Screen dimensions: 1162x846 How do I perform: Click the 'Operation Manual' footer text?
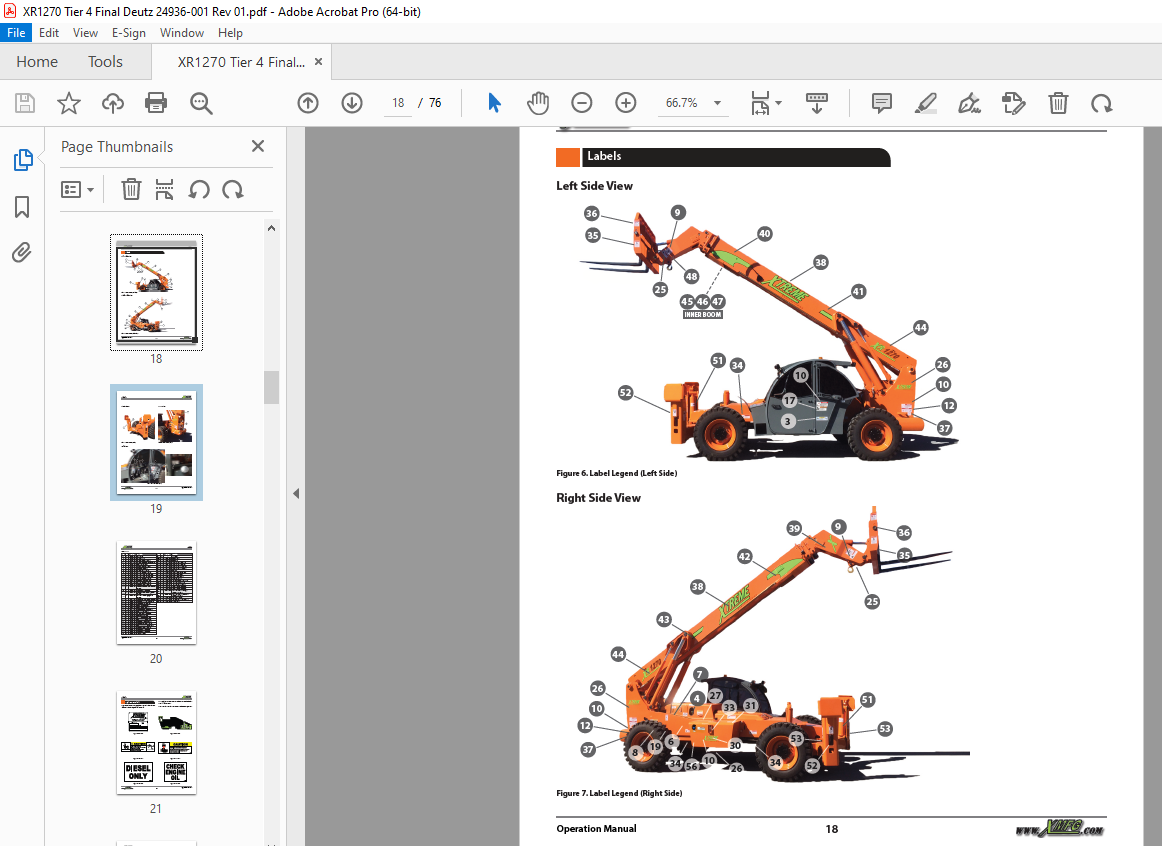coord(597,829)
